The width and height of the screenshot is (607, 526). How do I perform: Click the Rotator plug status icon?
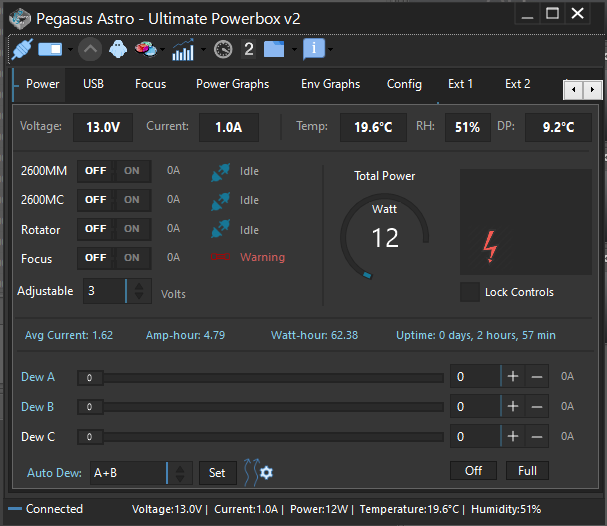pyautogui.click(x=221, y=228)
